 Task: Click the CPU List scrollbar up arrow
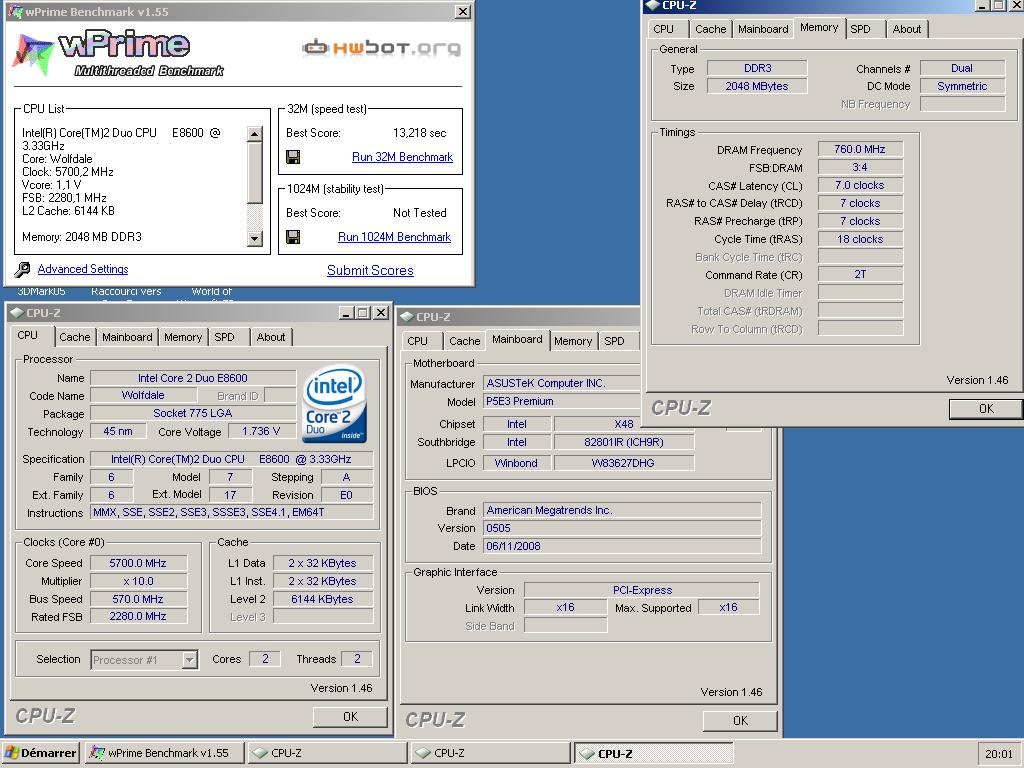point(255,134)
